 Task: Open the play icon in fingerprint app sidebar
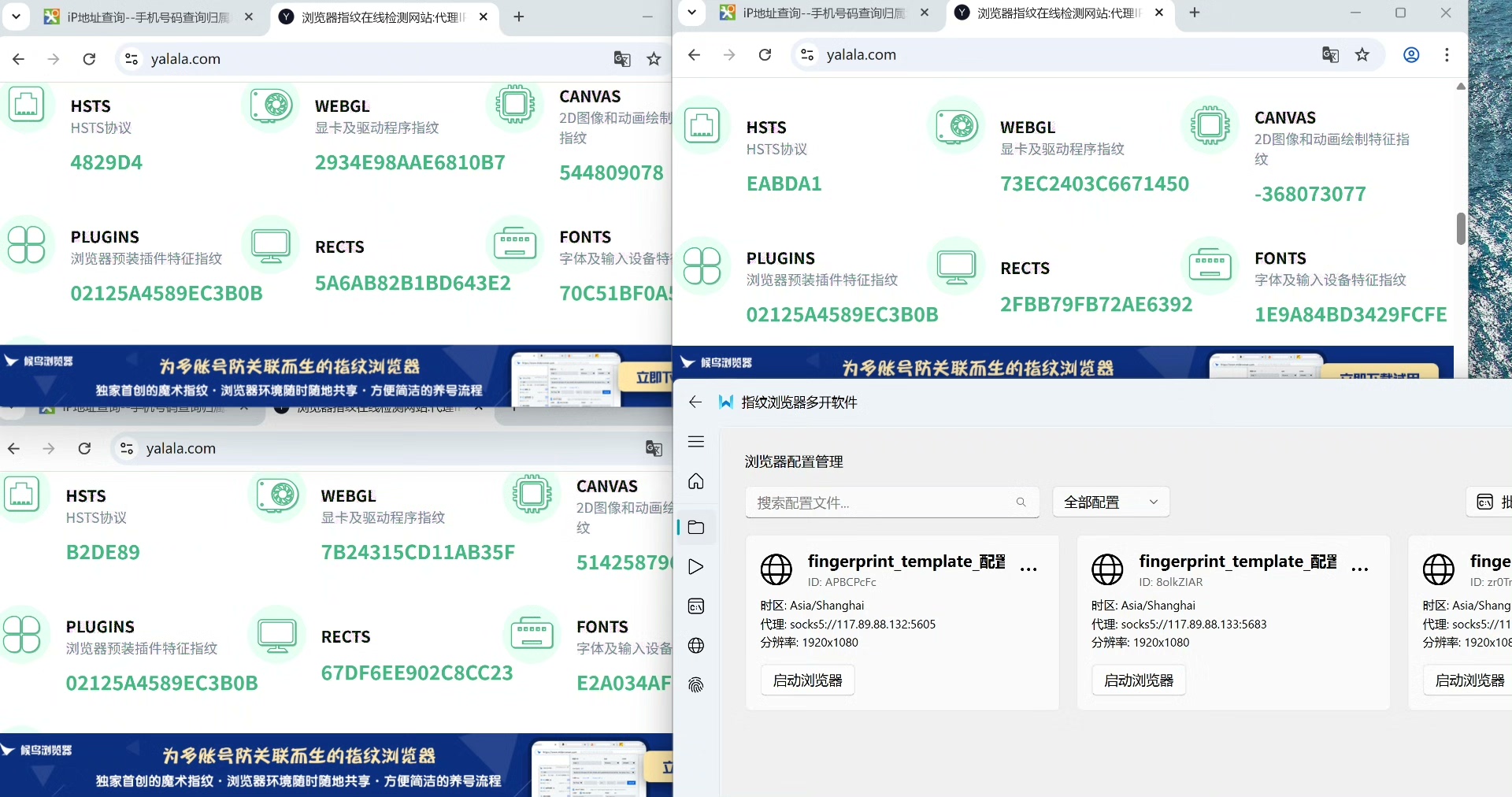695,567
